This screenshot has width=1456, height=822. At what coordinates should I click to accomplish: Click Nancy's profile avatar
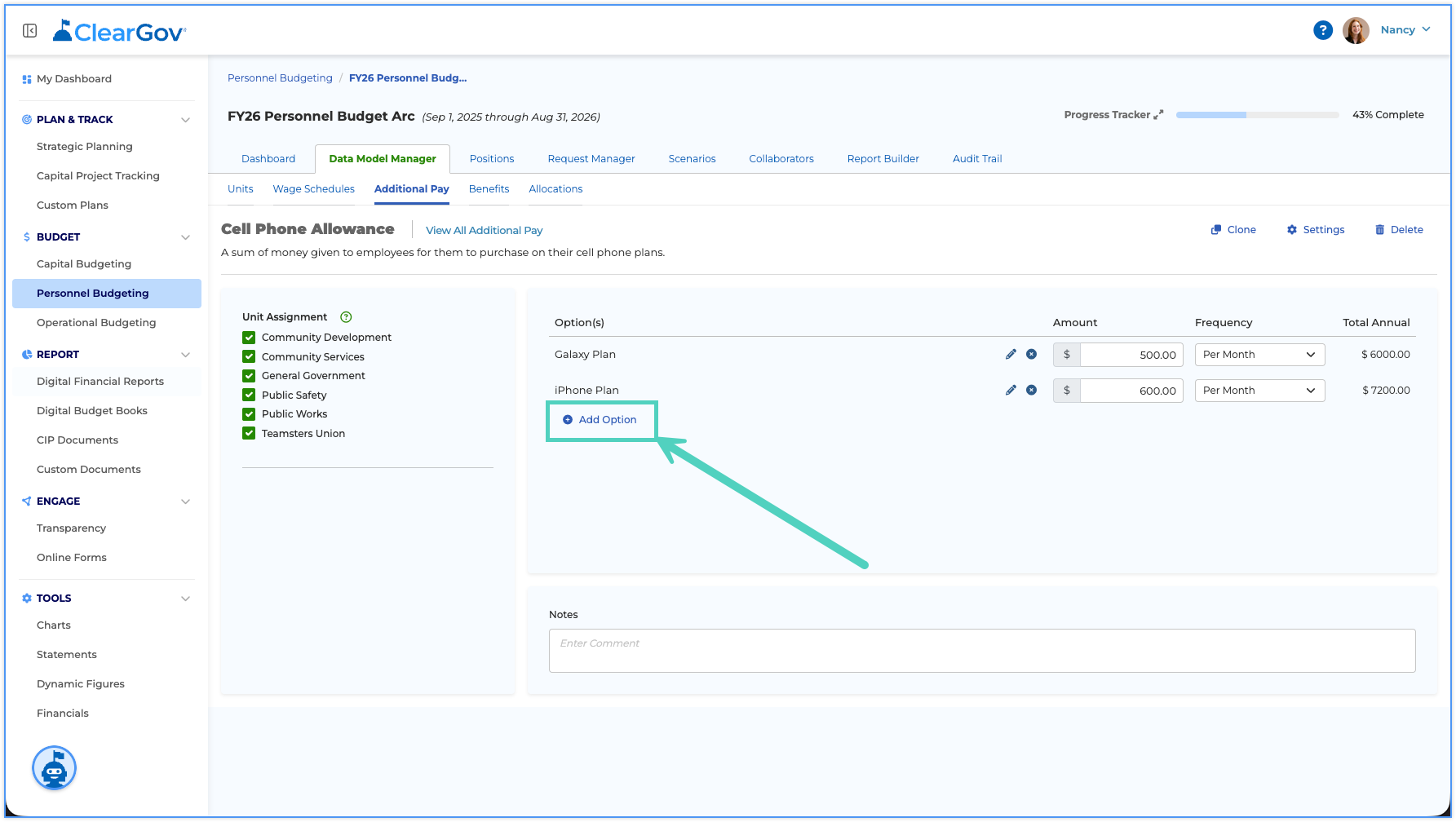pyautogui.click(x=1356, y=30)
